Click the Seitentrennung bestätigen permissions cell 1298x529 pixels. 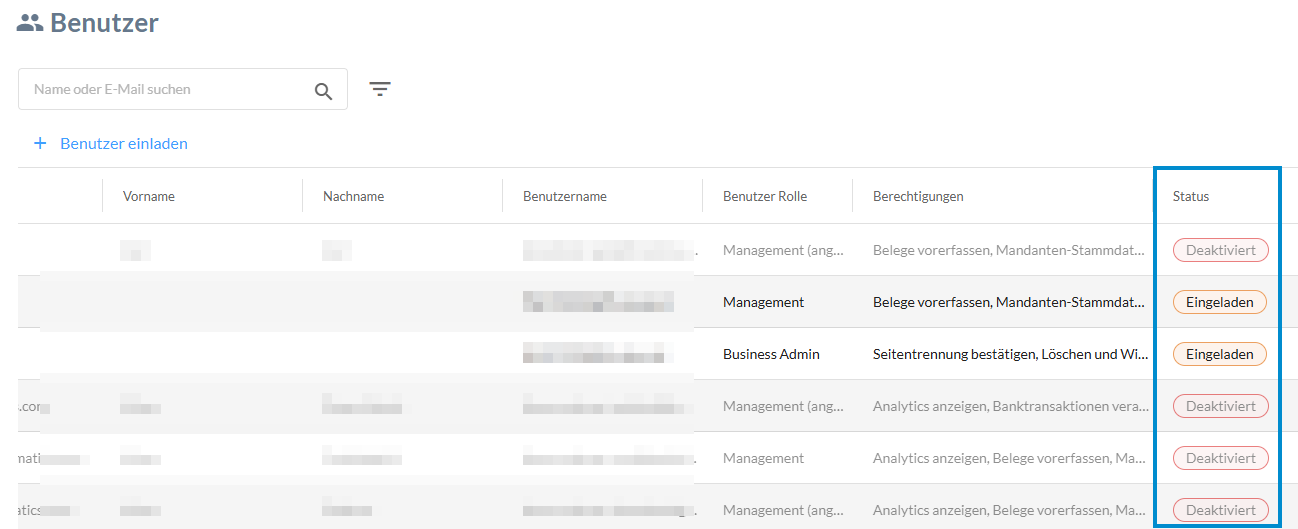(1009, 354)
